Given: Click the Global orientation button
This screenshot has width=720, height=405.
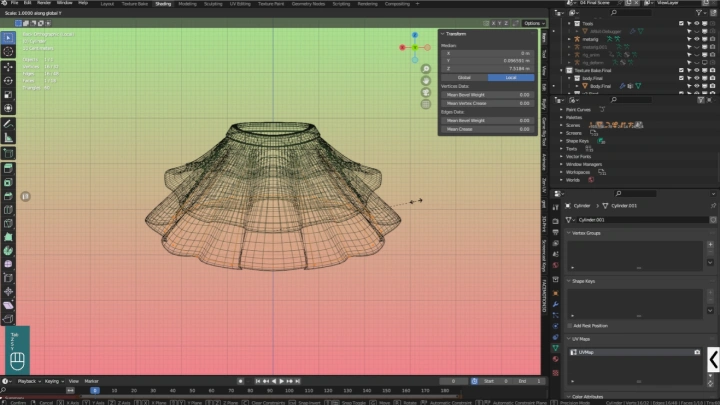Looking at the screenshot, I should point(464,76).
